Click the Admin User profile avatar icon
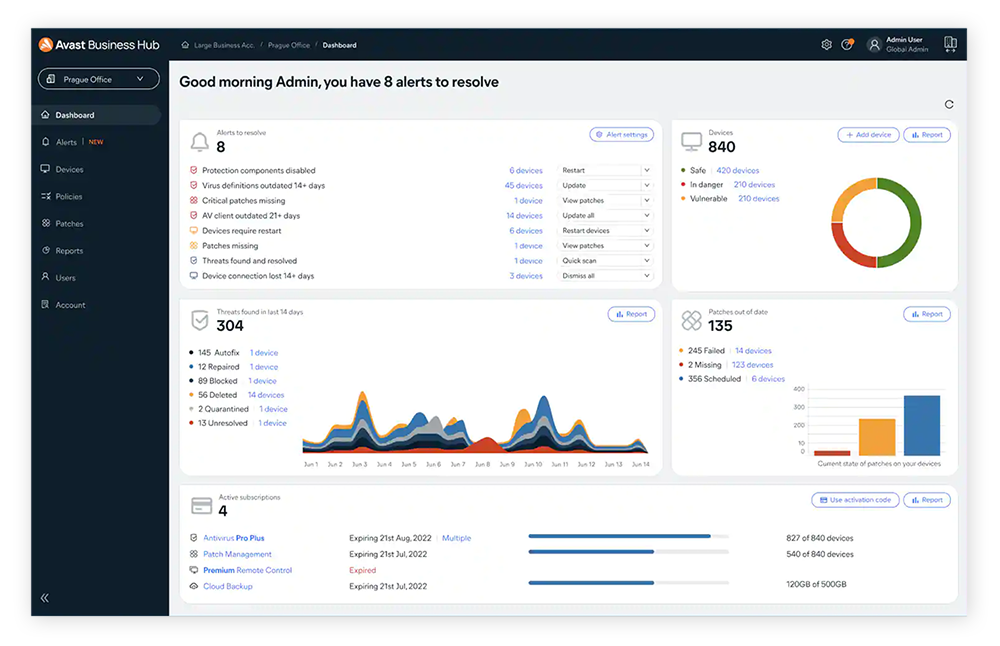 point(874,45)
